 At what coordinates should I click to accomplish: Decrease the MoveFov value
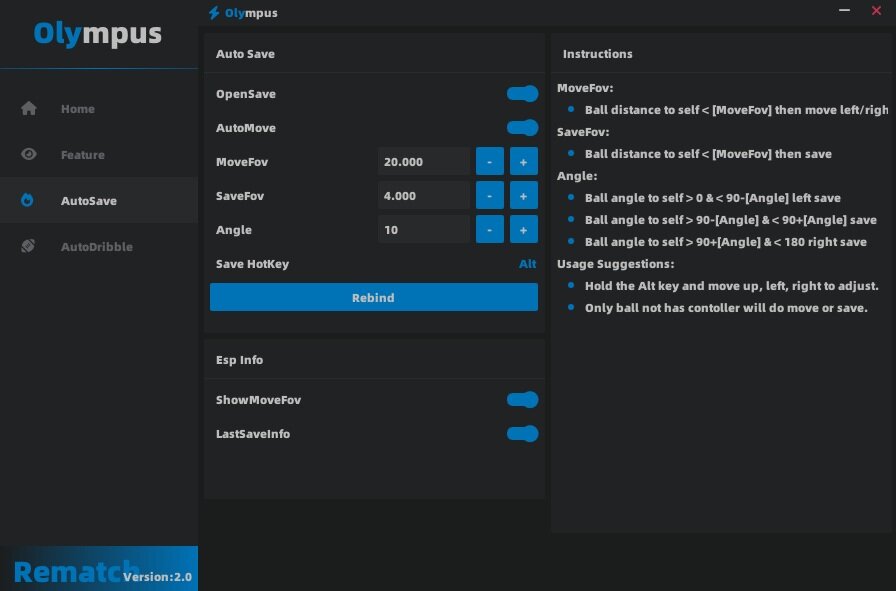pos(490,162)
